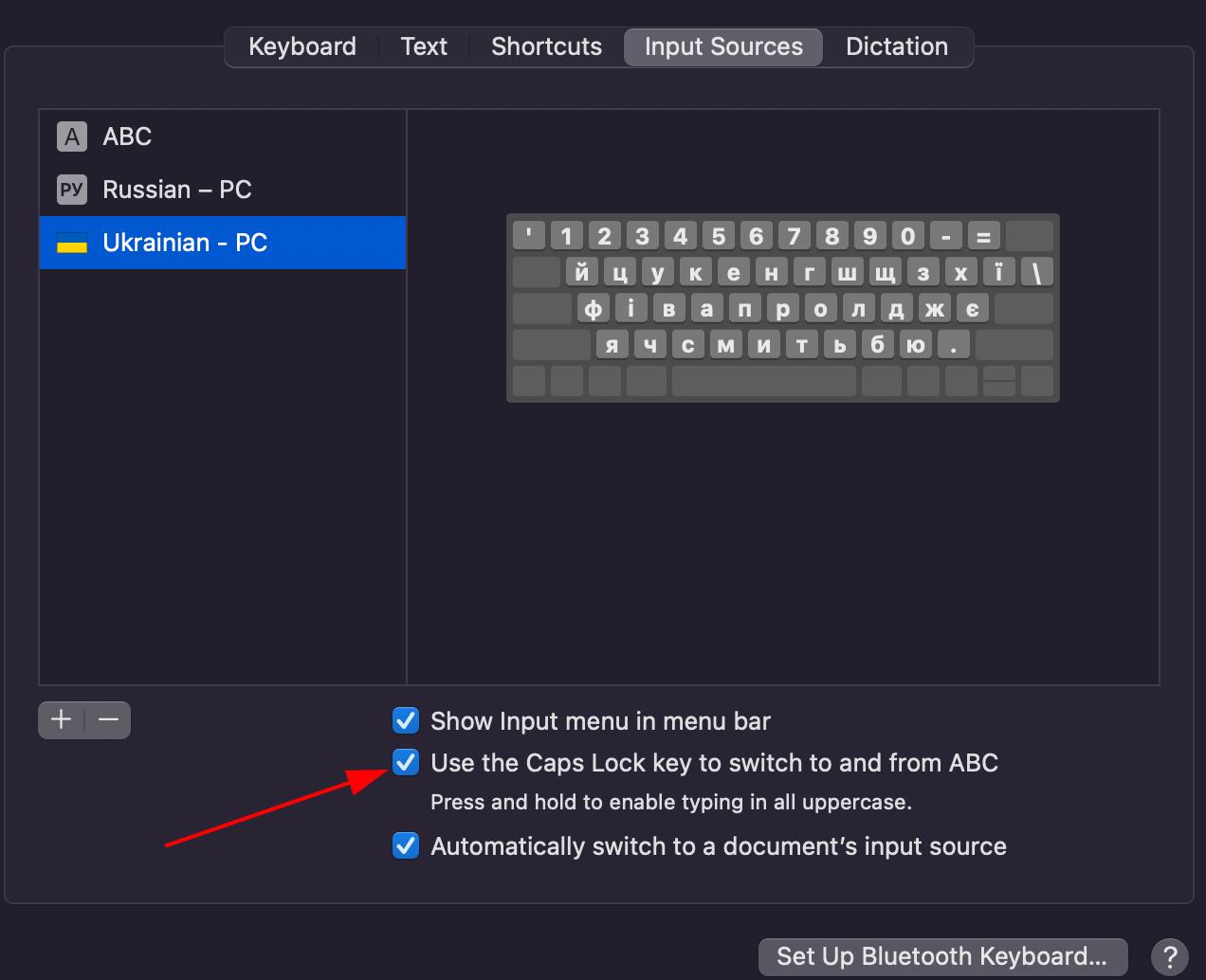Image resolution: width=1206 pixels, height=980 pixels.
Task: Click the minus button to remove source
Action: 108,720
